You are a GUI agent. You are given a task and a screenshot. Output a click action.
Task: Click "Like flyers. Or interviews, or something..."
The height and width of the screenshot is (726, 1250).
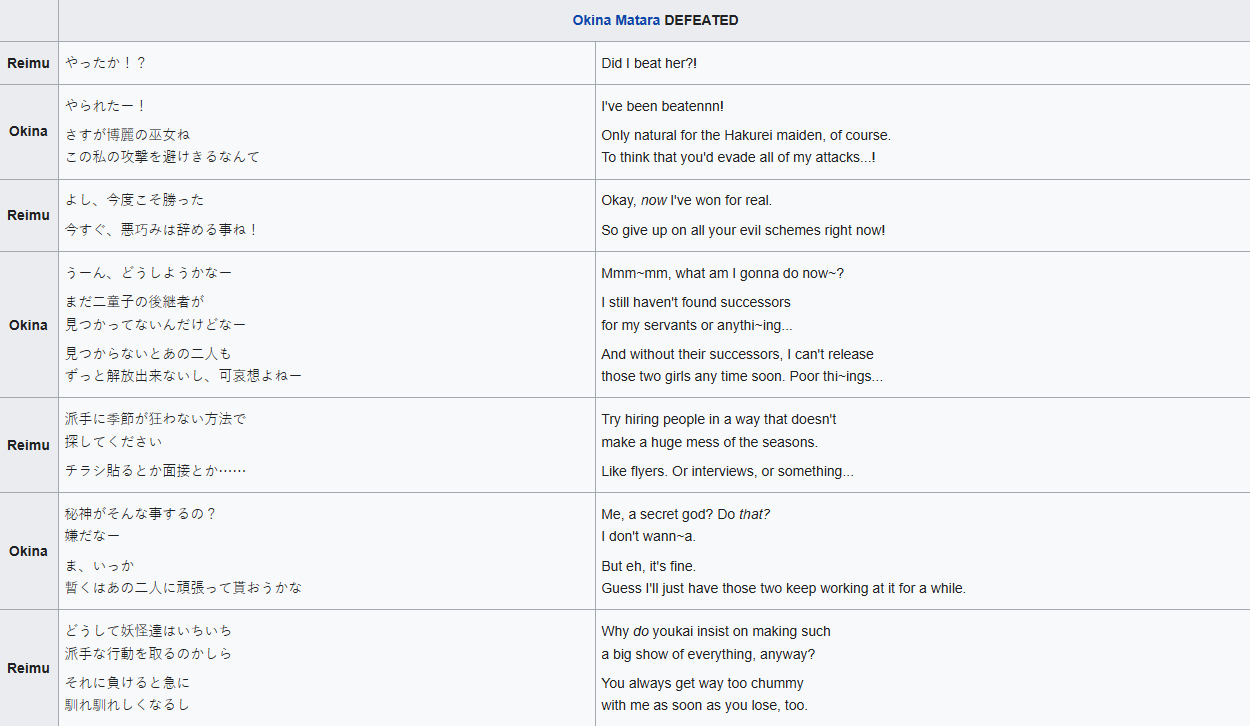point(727,471)
